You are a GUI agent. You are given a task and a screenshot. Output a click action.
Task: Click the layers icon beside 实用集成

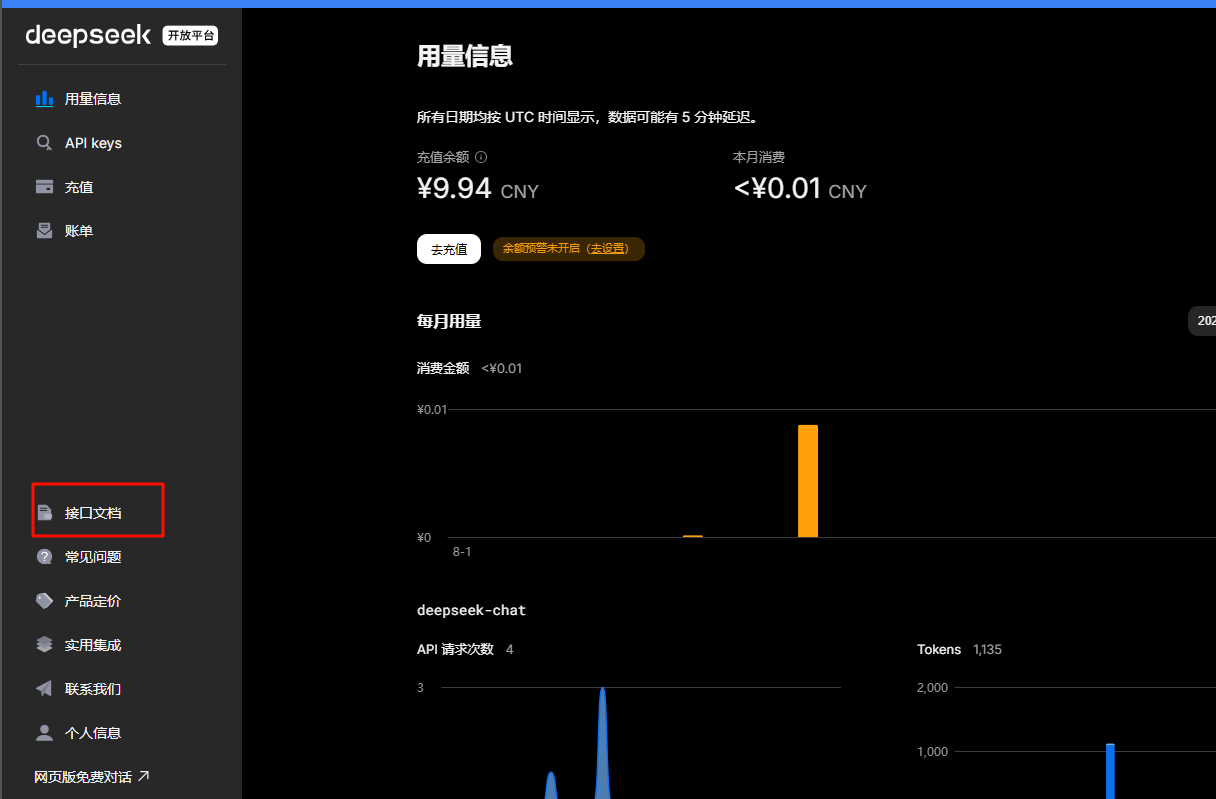(44, 645)
